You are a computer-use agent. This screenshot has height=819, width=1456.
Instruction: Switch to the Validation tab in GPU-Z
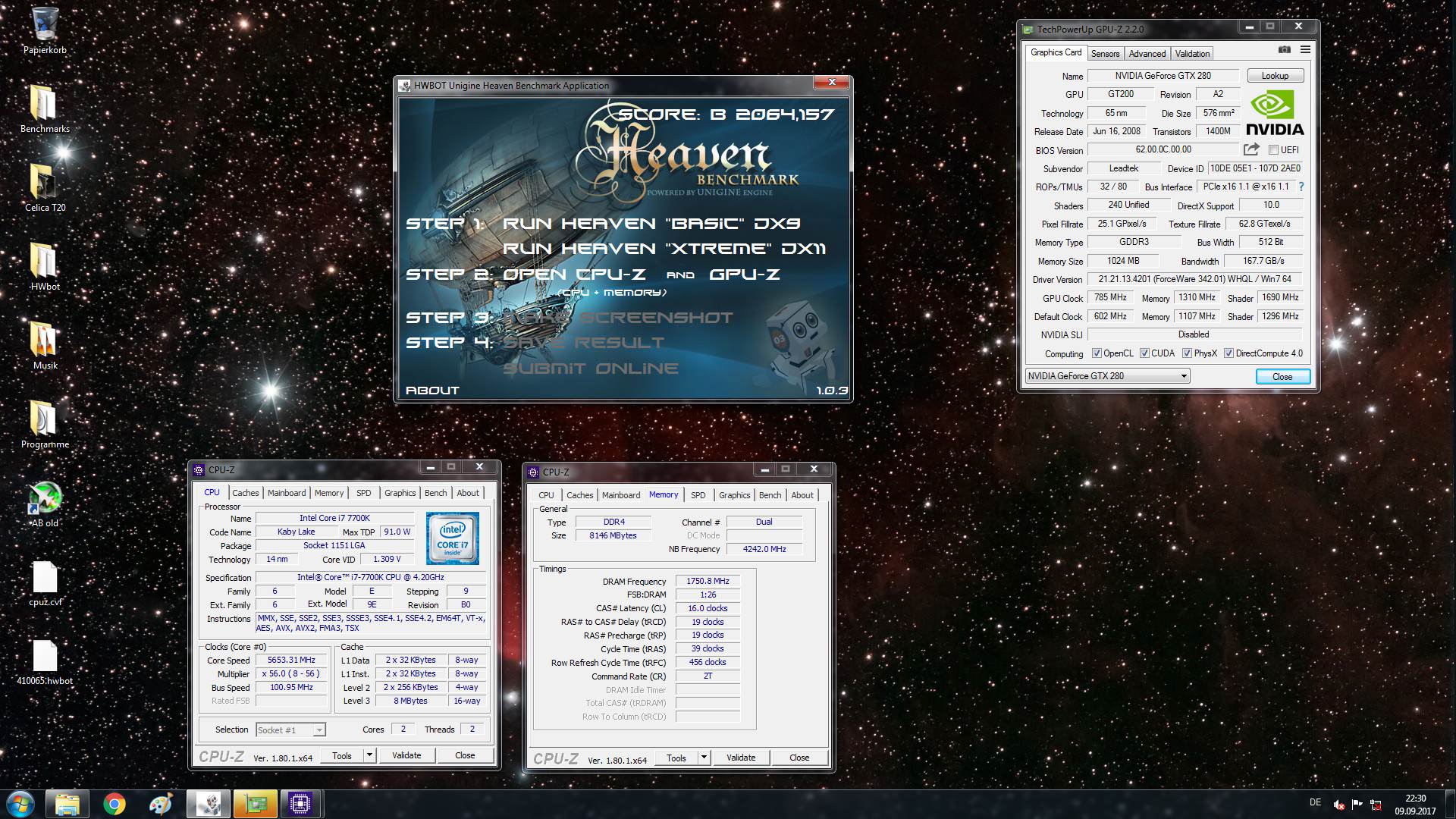(1192, 54)
